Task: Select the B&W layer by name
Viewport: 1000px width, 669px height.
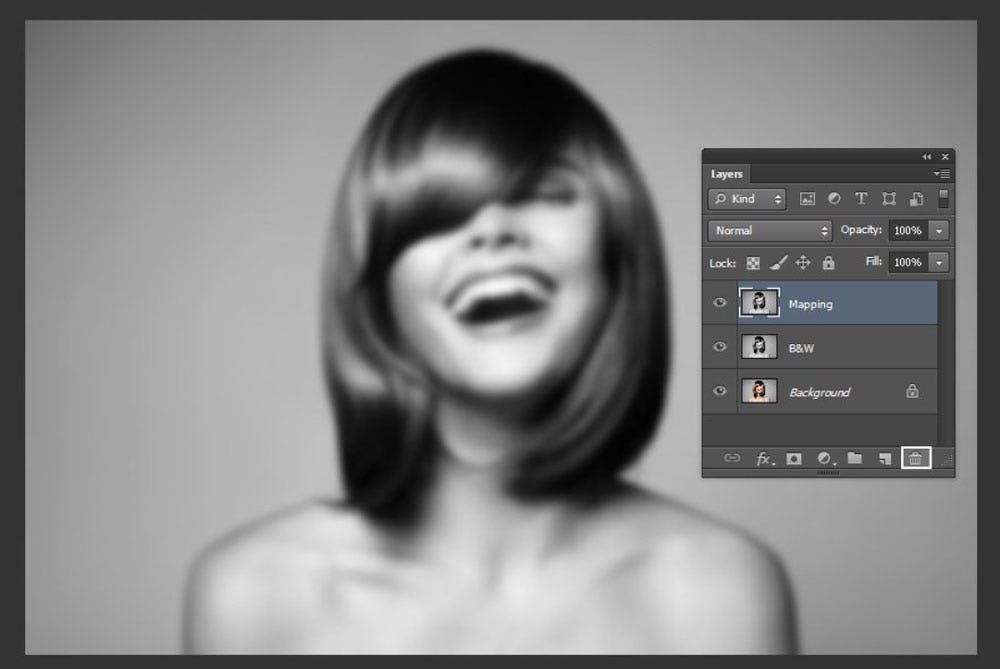Action: click(x=802, y=348)
